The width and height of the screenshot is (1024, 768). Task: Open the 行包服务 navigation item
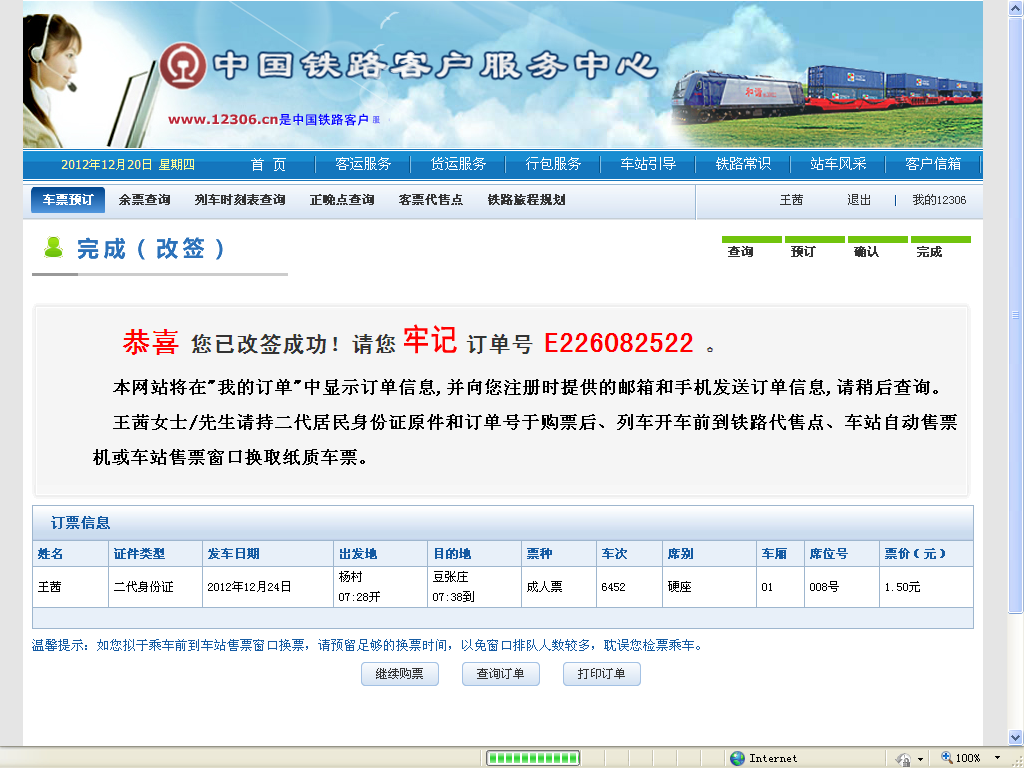553,164
